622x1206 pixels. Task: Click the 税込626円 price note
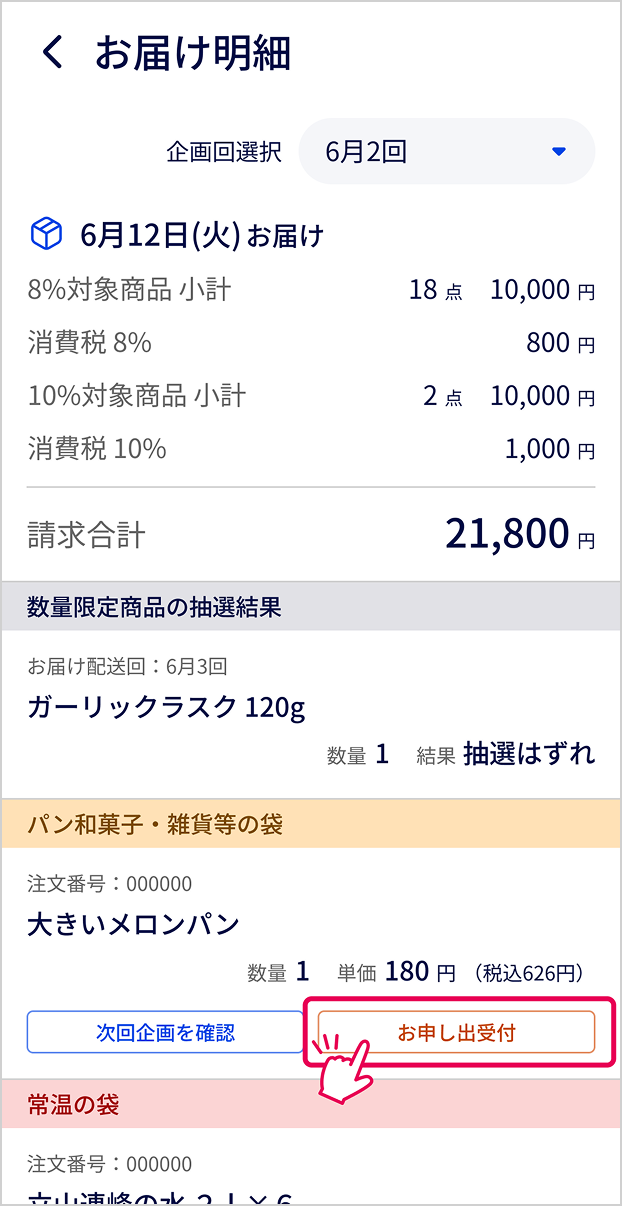click(x=529, y=972)
